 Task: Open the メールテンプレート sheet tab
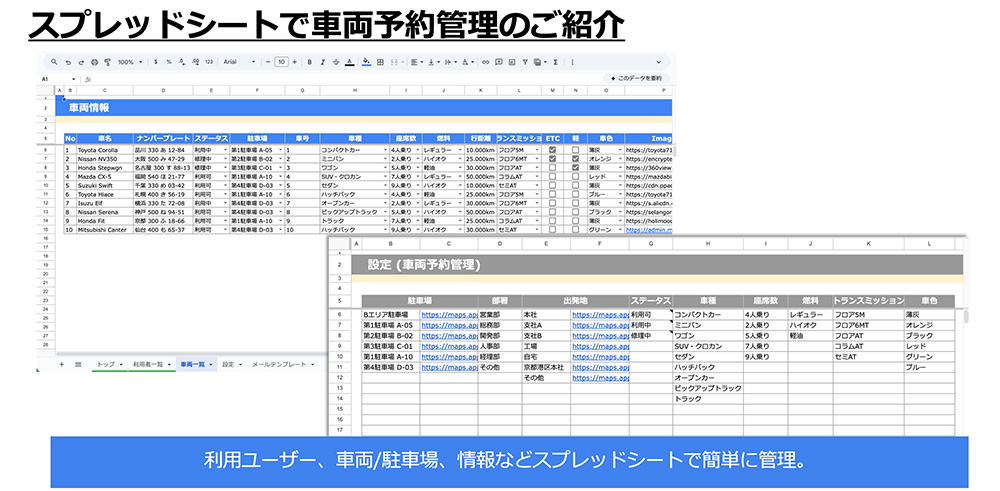[280, 365]
